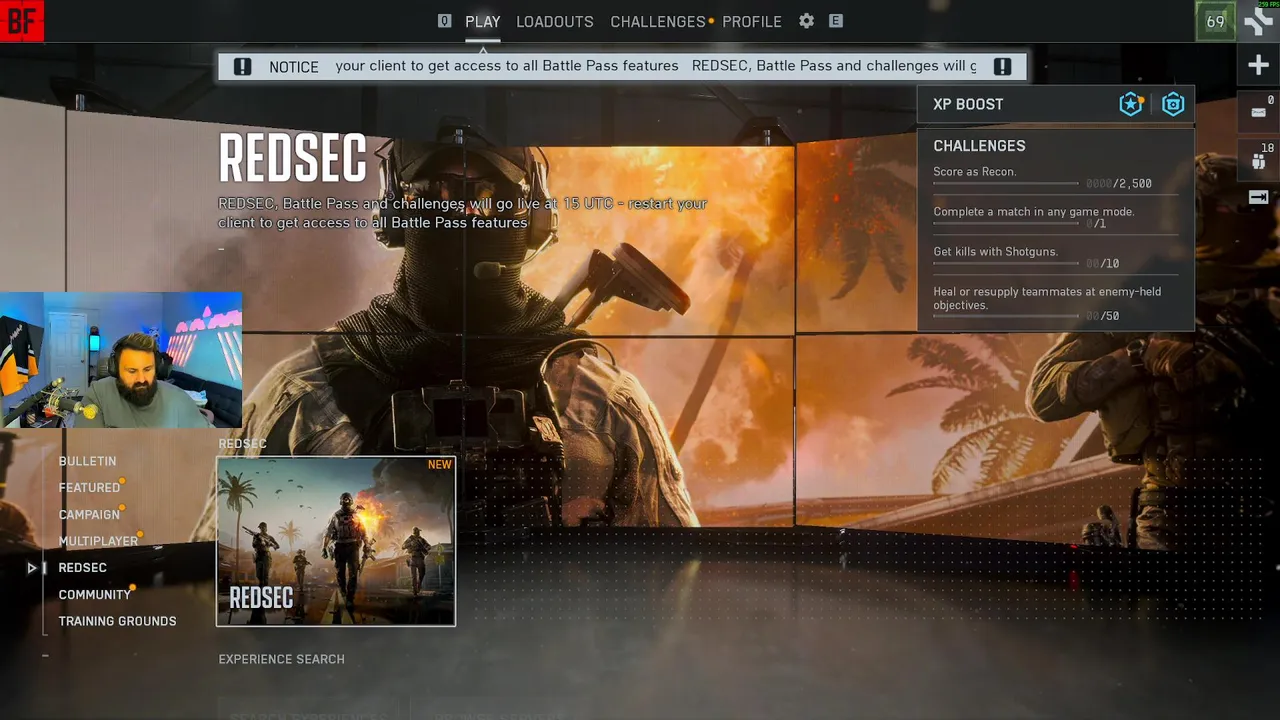Click the Q key prompt icon
This screenshot has width=1280, height=720.
(x=444, y=21)
